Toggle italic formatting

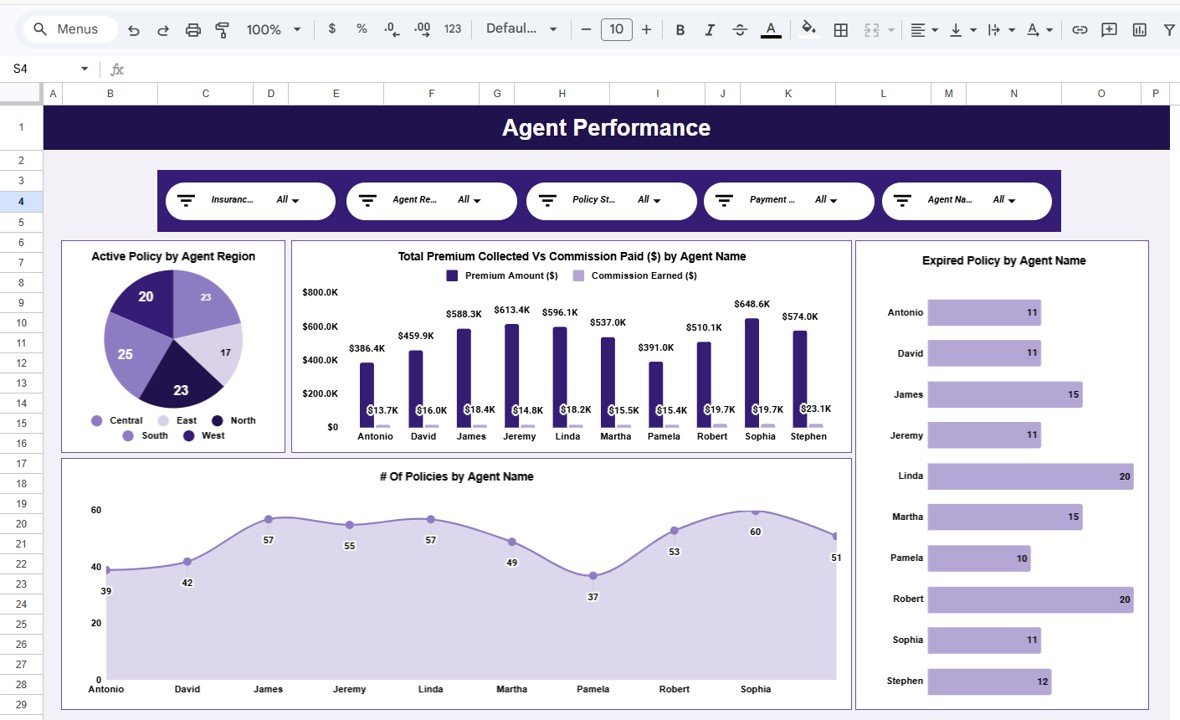710,30
